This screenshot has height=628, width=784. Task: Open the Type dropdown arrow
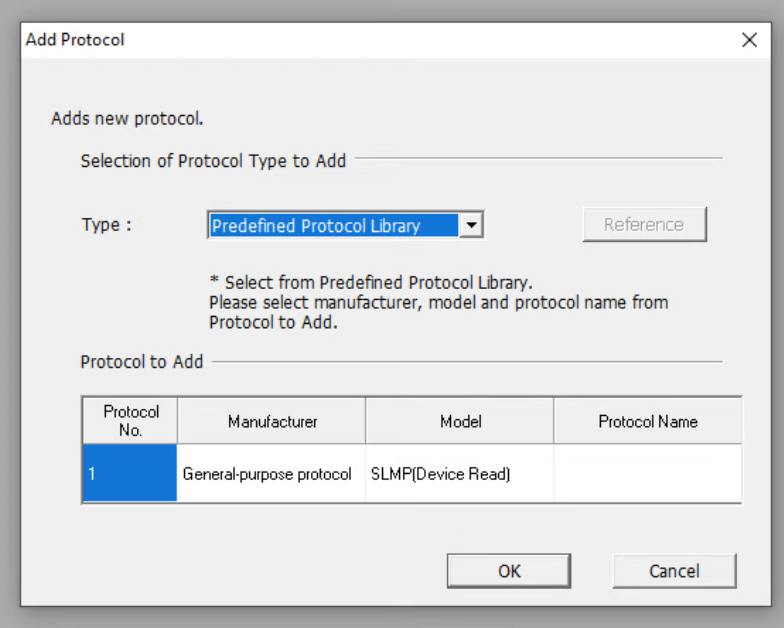click(x=471, y=225)
